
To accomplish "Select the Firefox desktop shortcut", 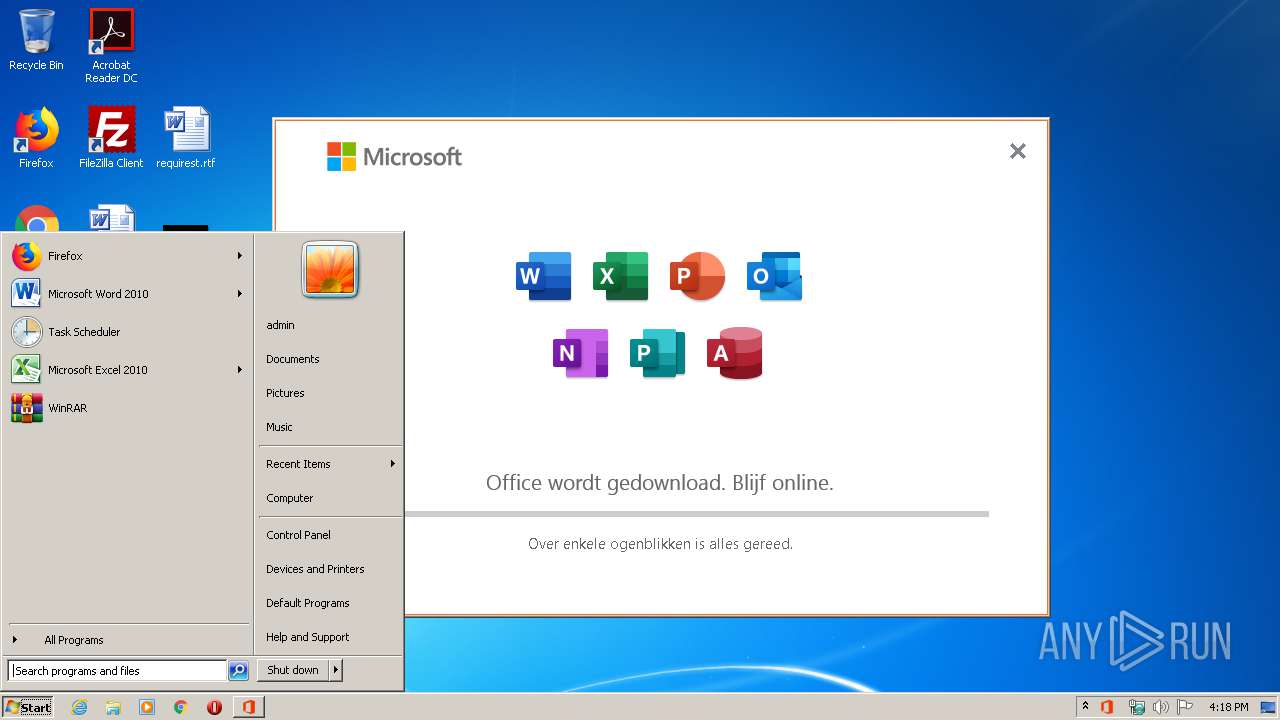I will 36,138.
